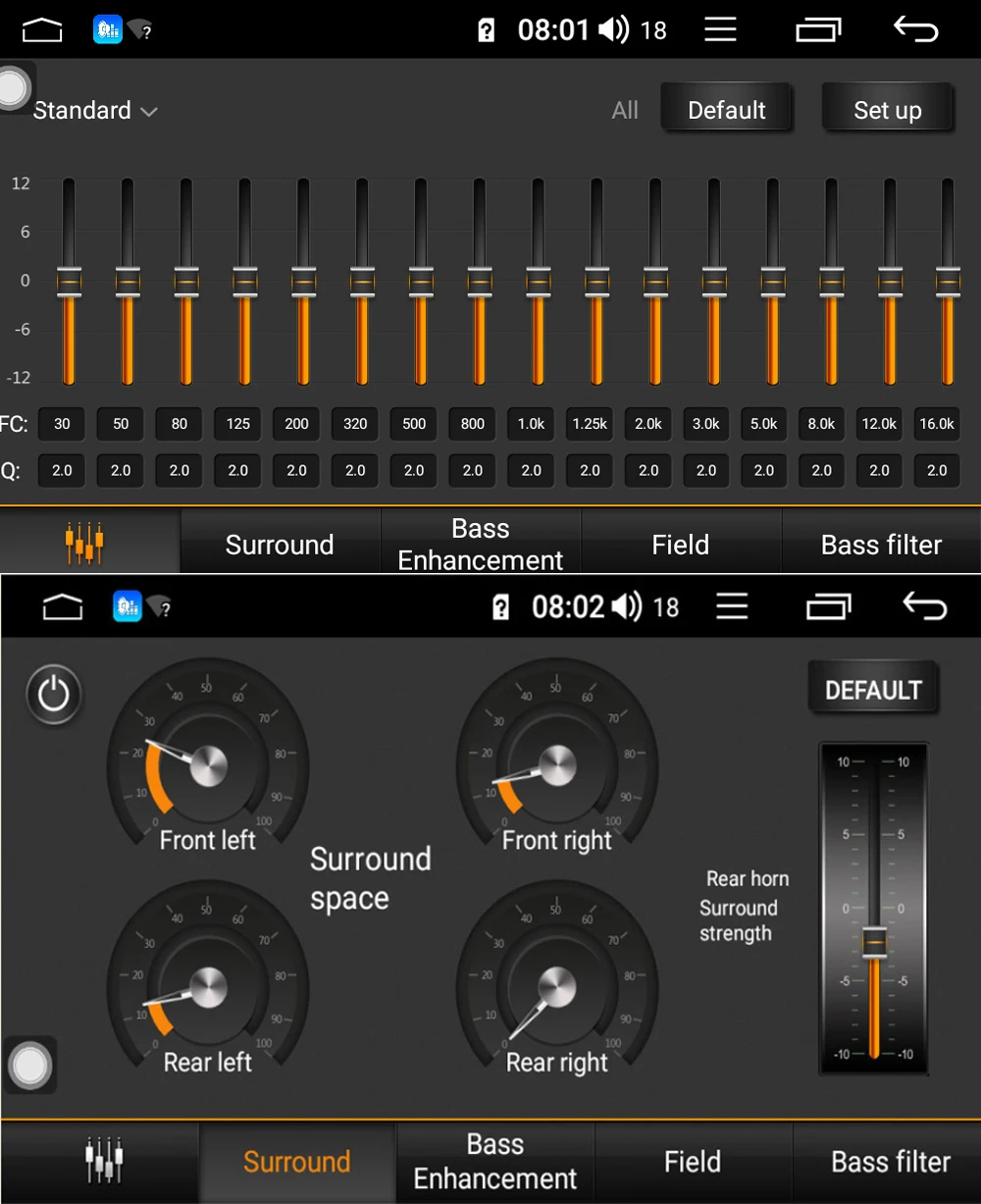Select the highlighted Surround tab in lower panel
Viewport: 981px width, 1204px height.
click(296, 1162)
